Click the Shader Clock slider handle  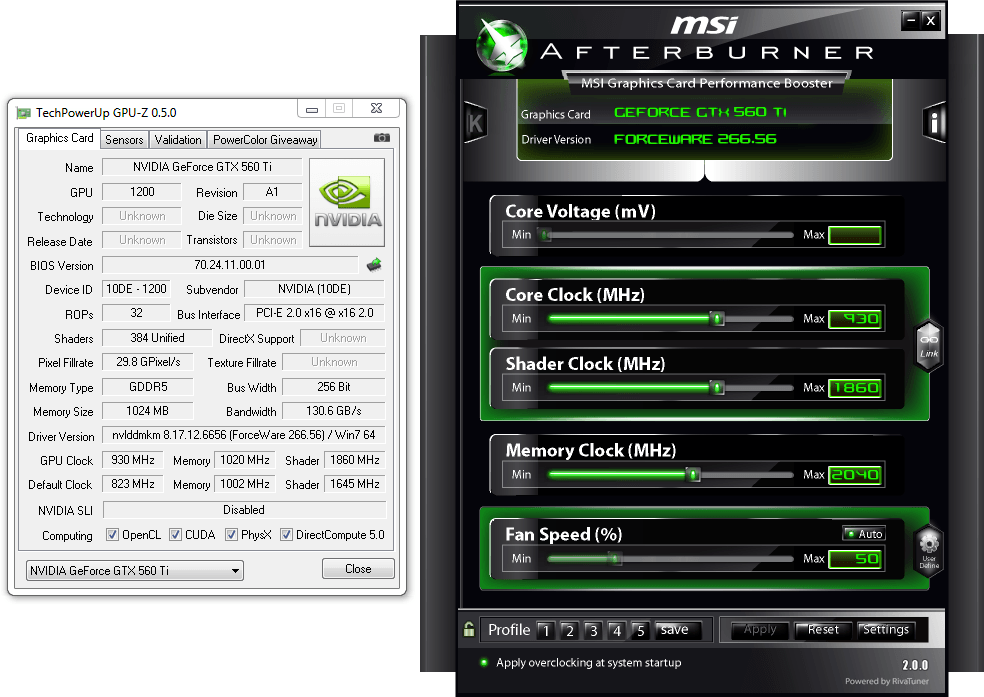pos(717,388)
